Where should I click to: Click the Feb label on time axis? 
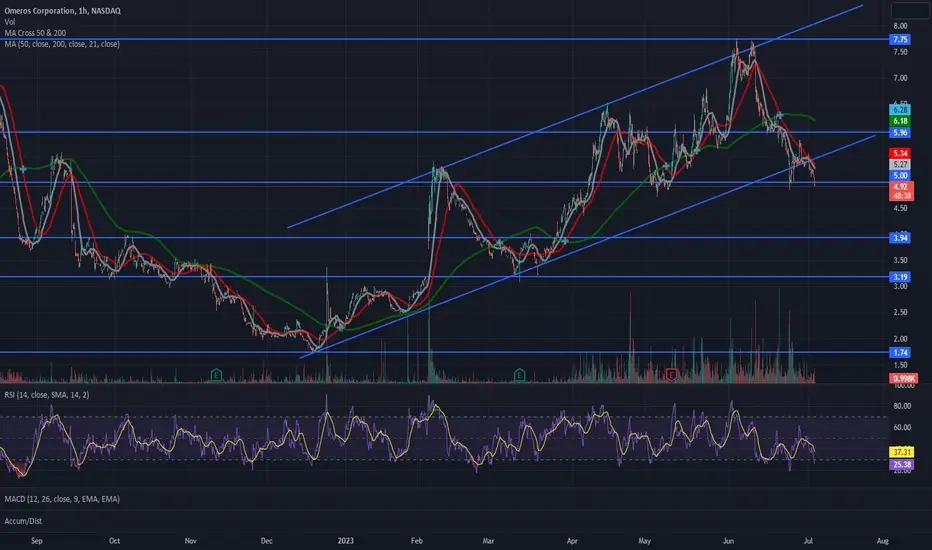[417, 541]
